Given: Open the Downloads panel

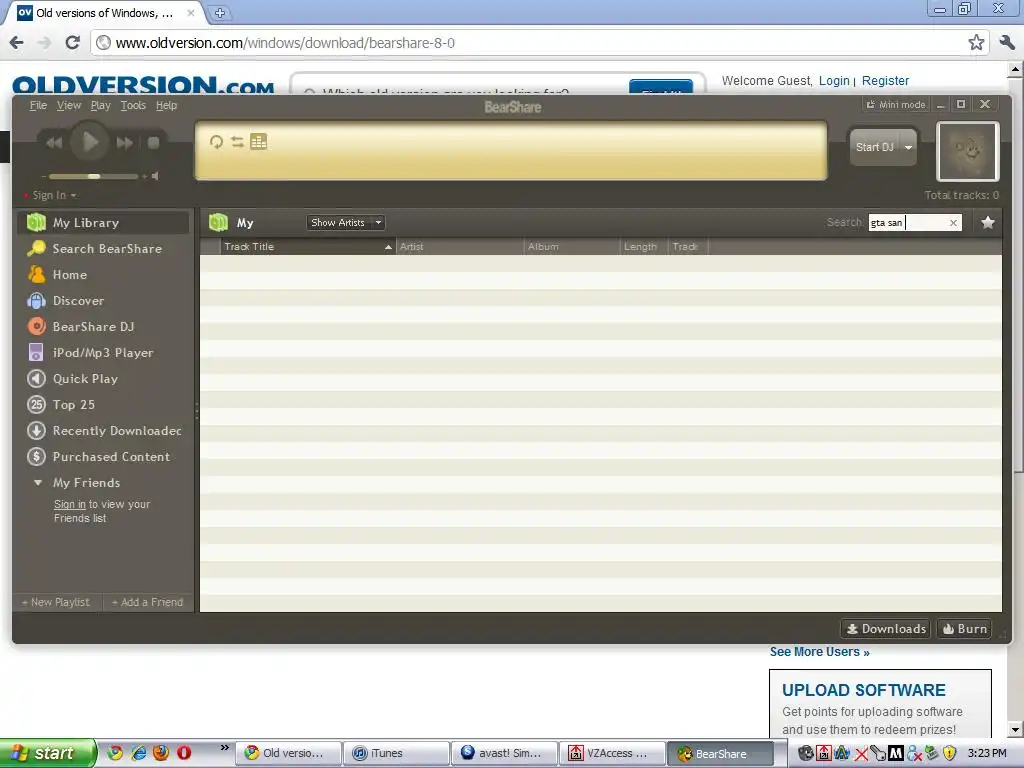Looking at the screenshot, I should click(x=886, y=629).
